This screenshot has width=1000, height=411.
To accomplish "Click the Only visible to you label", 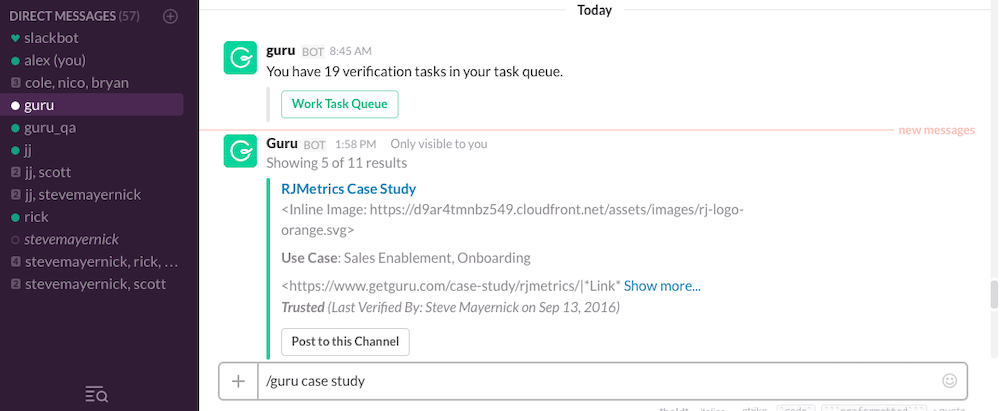I will click(x=439, y=144).
